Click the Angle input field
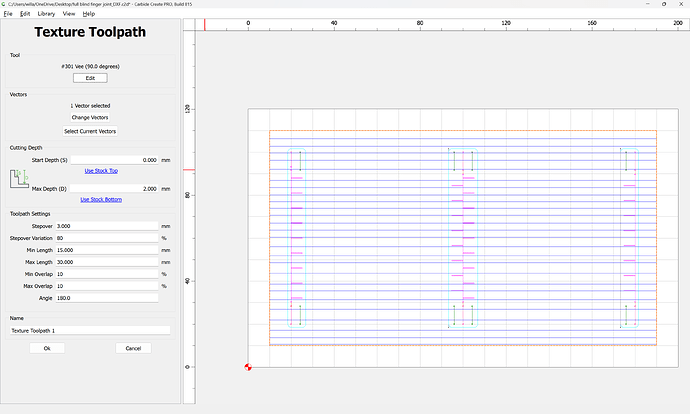The width and height of the screenshot is (690, 414). [x=106, y=298]
